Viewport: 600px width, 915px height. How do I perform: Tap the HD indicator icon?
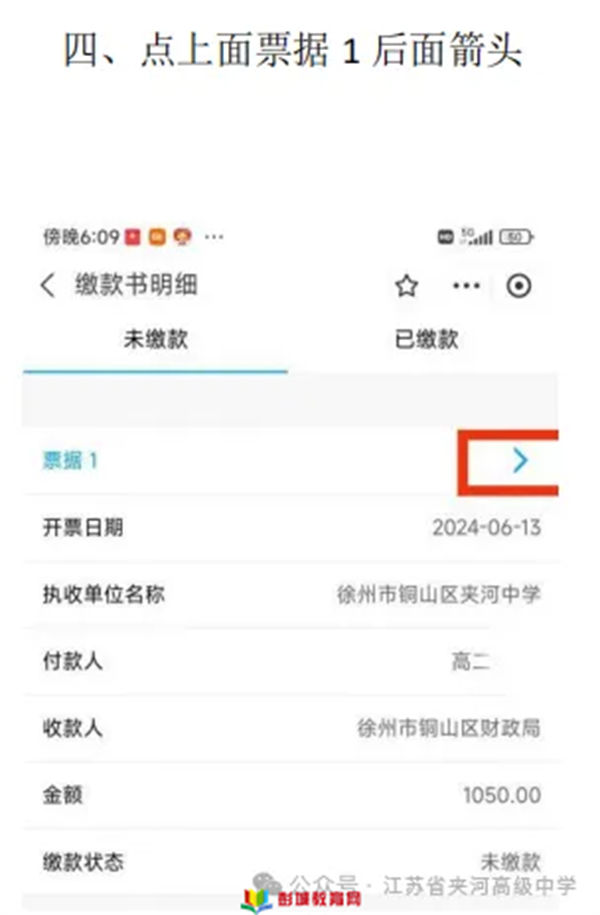pos(445,237)
